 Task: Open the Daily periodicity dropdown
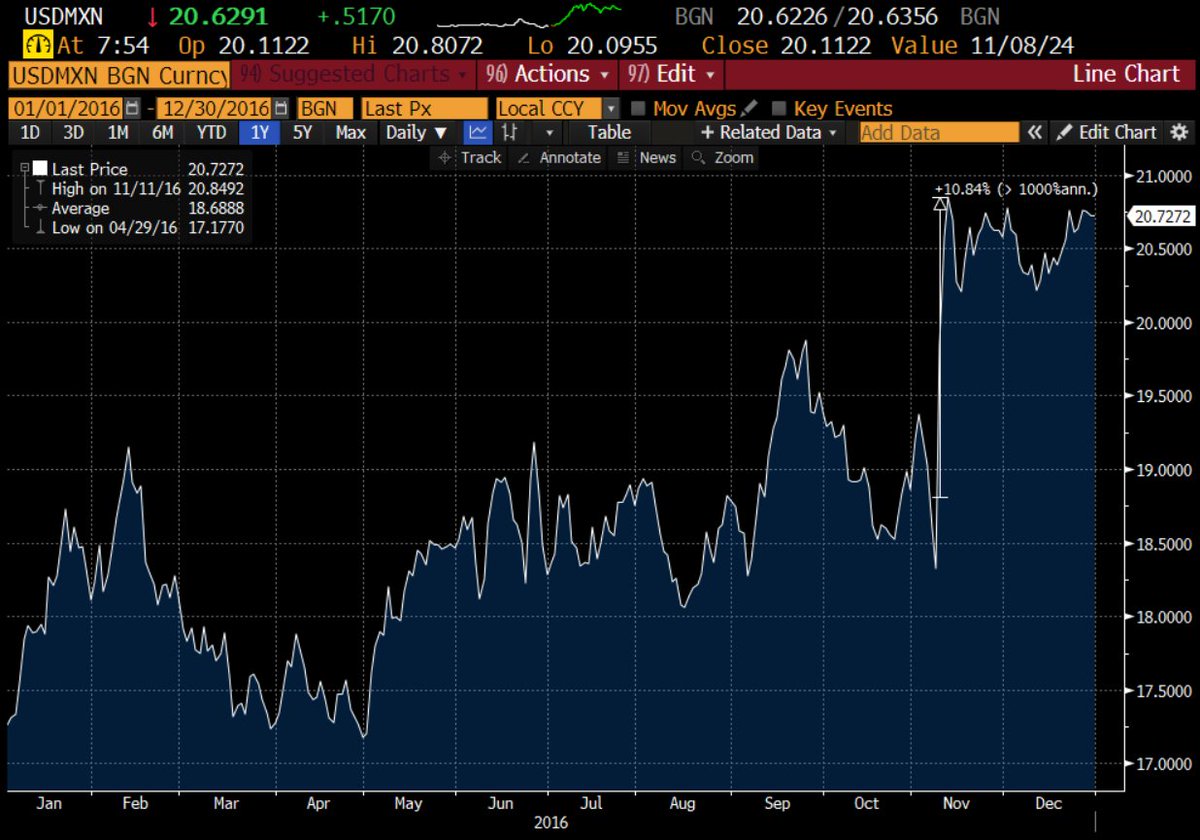click(x=417, y=132)
